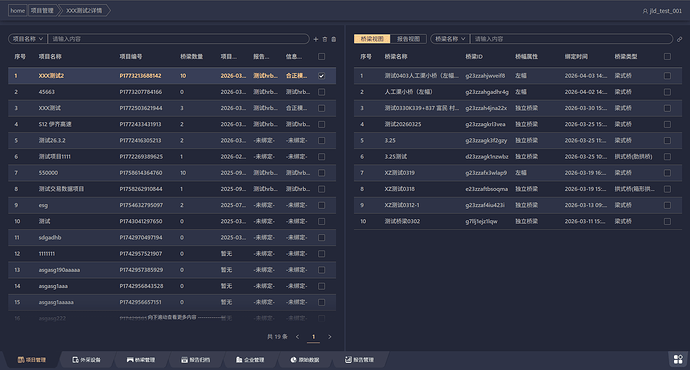Switch to the 企业管理 bottom tab

[250, 360]
